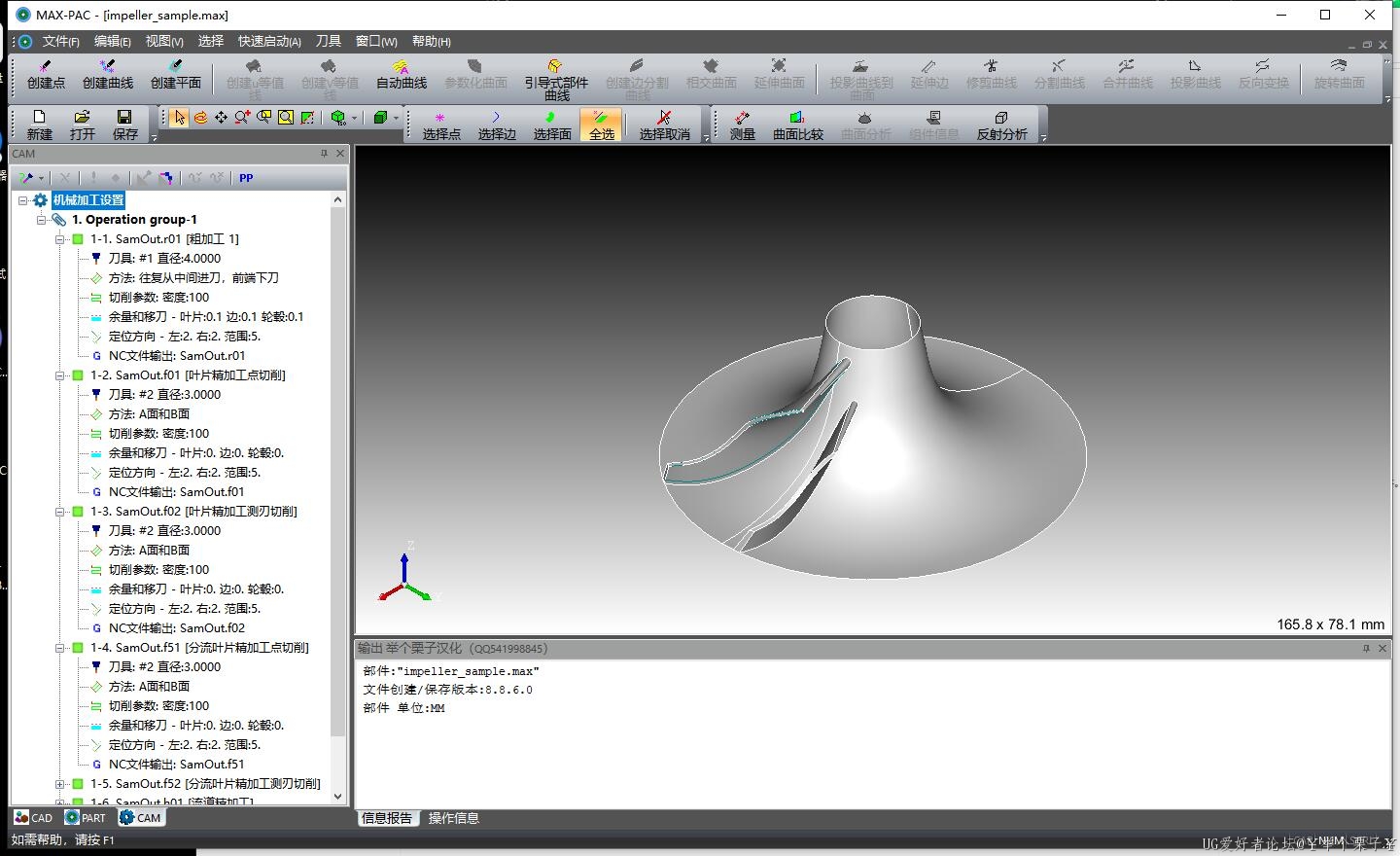The height and width of the screenshot is (856, 1400).
Task: Switch to the CAD bottom tab
Action: (34, 818)
